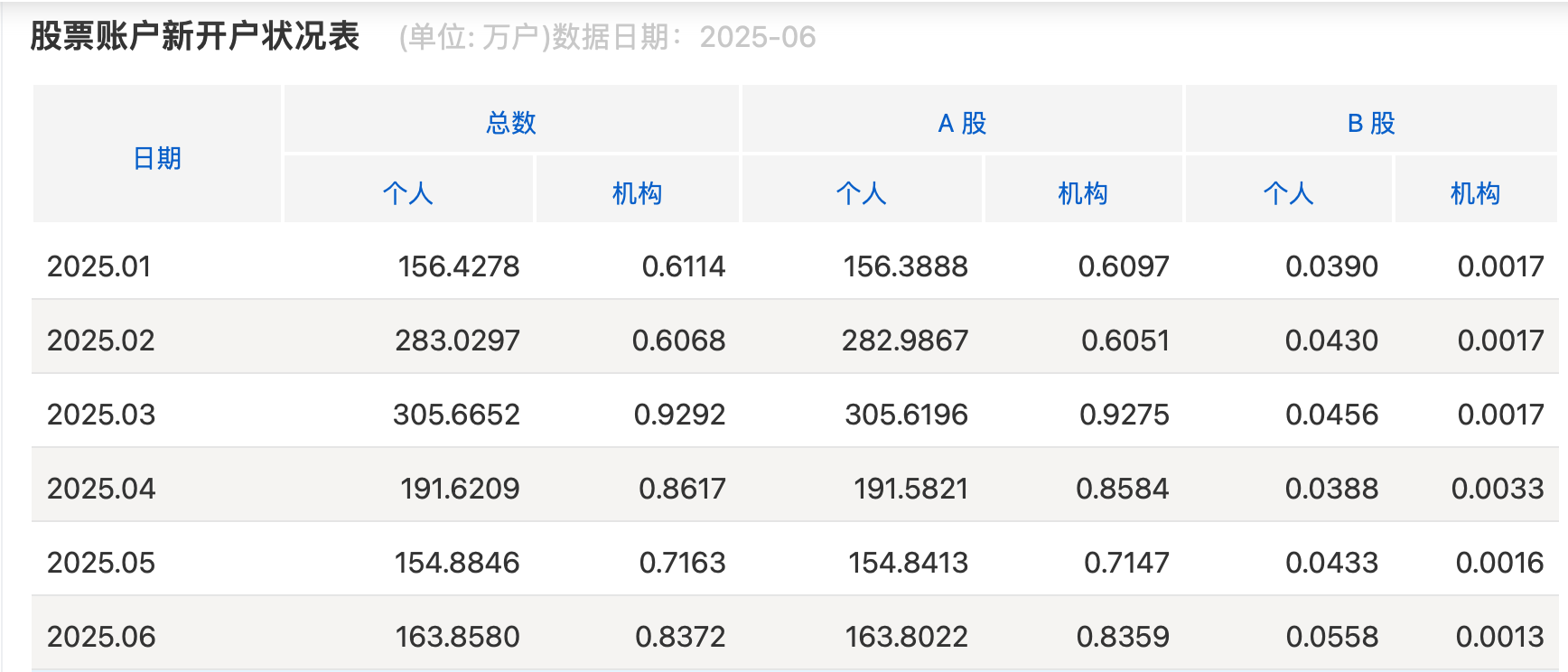Select date cell 2025.01
This screenshot has width=1568, height=672.
tap(99, 266)
